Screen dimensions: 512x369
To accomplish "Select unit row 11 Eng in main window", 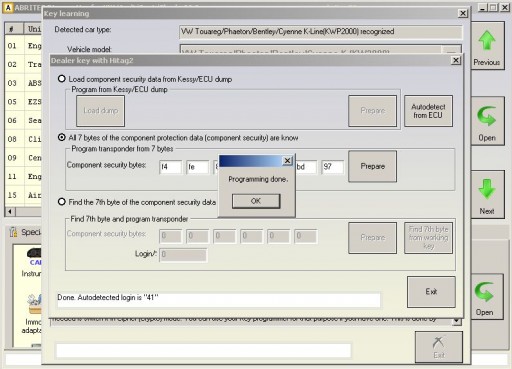I will (x=23, y=176).
